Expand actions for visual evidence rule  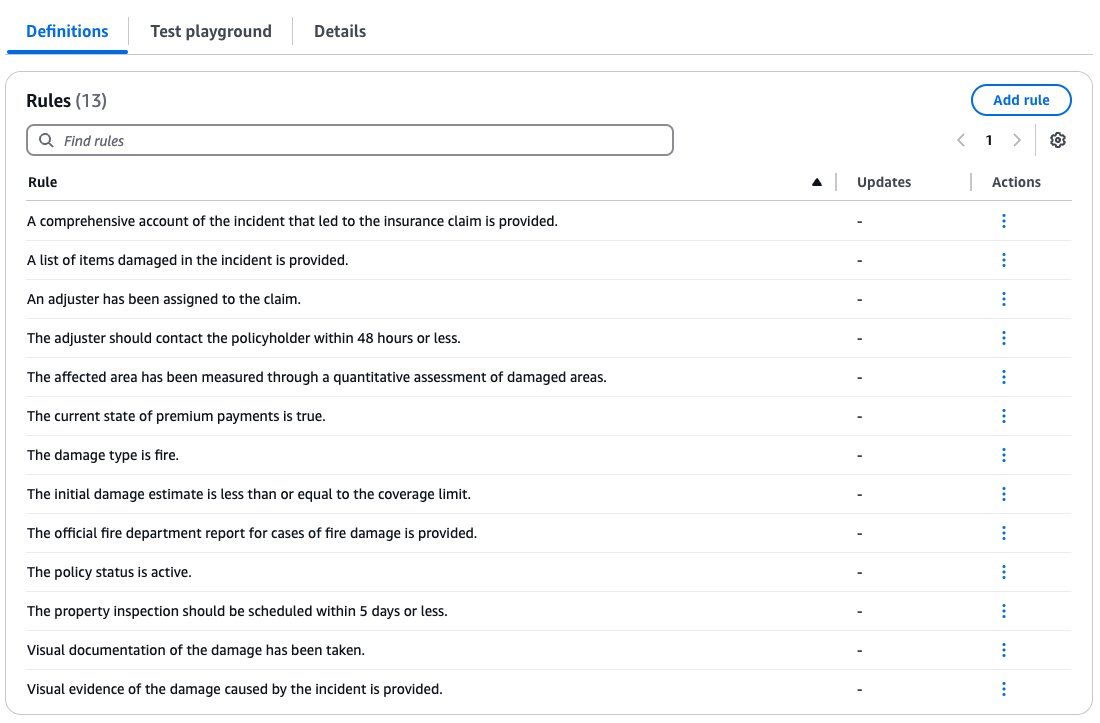point(1003,689)
